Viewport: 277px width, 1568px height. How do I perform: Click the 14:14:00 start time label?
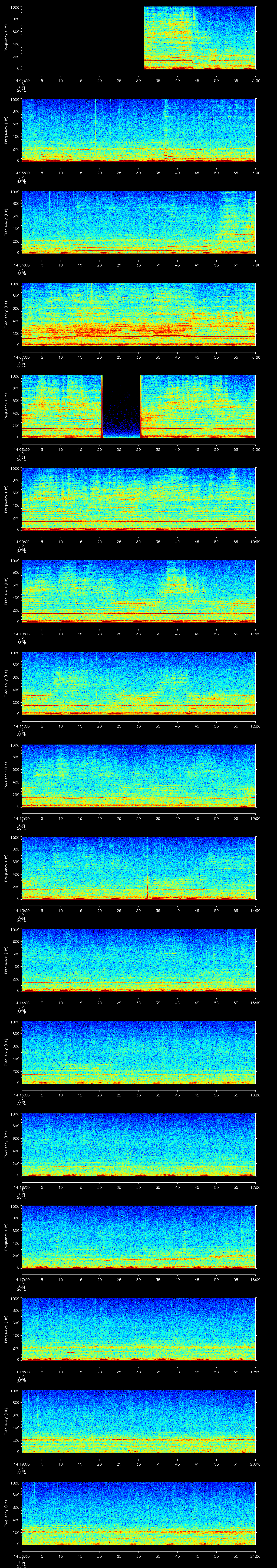tap(21, 1003)
